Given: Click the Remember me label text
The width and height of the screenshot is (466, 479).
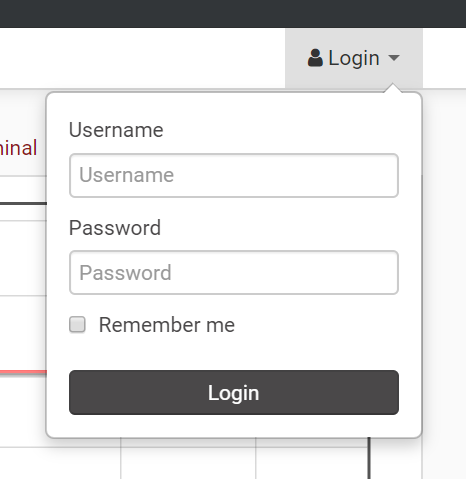Looking at the screenshot, I should pyautogui.click(x=167, y=325).
